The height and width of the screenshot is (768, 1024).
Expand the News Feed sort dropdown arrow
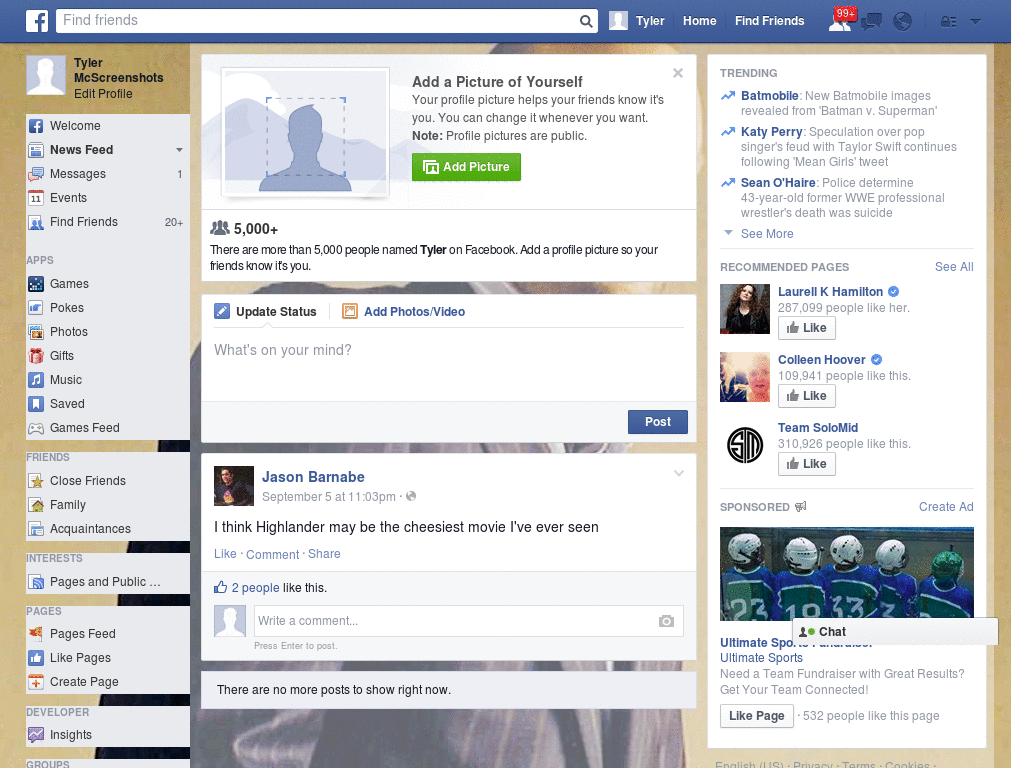179,150
